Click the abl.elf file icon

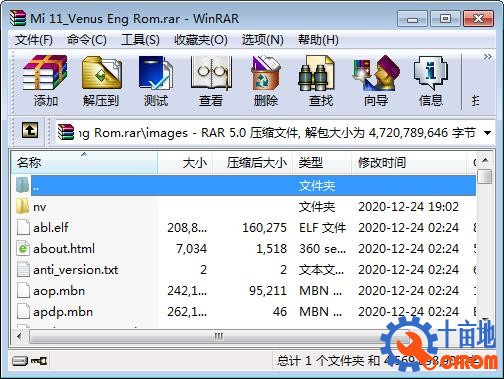pos(23,228)
